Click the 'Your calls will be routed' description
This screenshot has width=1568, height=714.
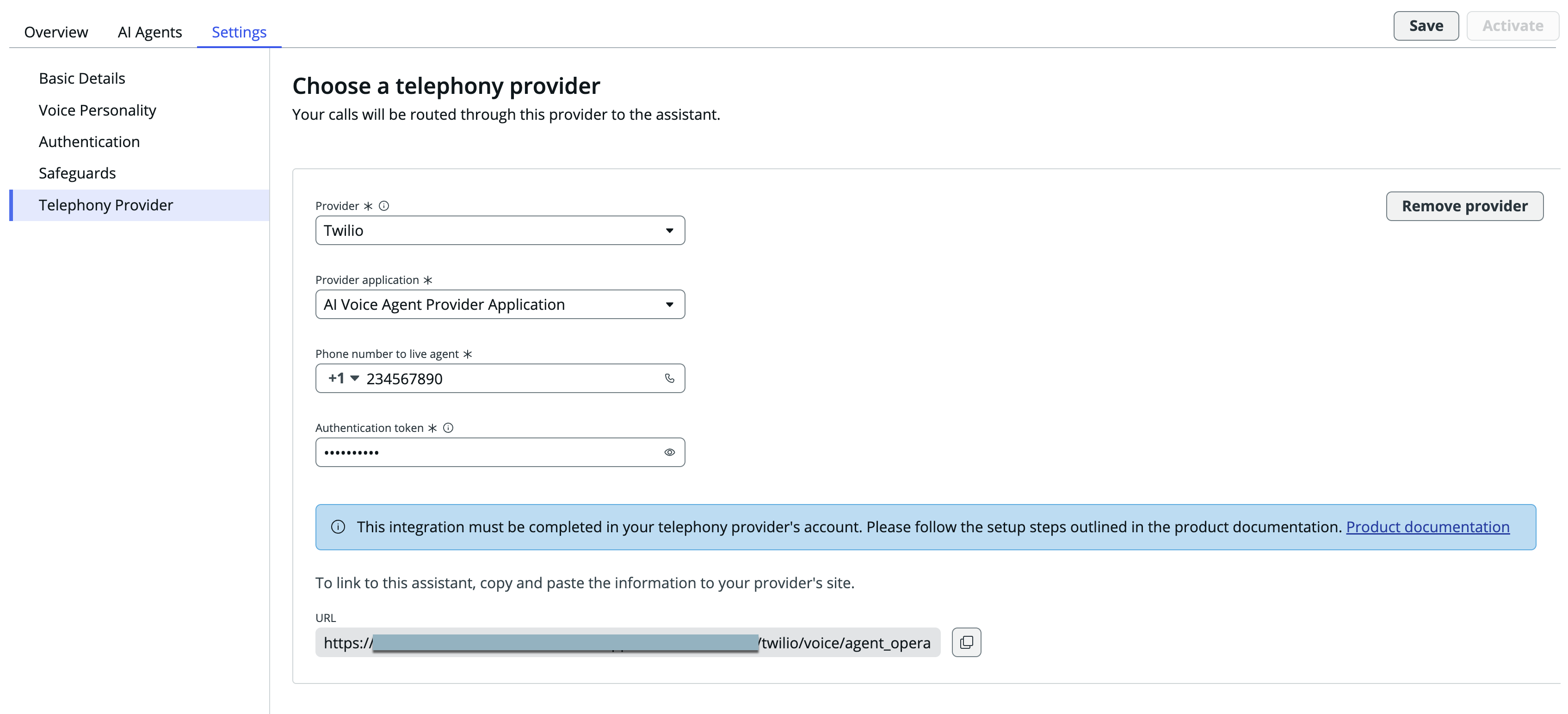(x=506, y=115)
